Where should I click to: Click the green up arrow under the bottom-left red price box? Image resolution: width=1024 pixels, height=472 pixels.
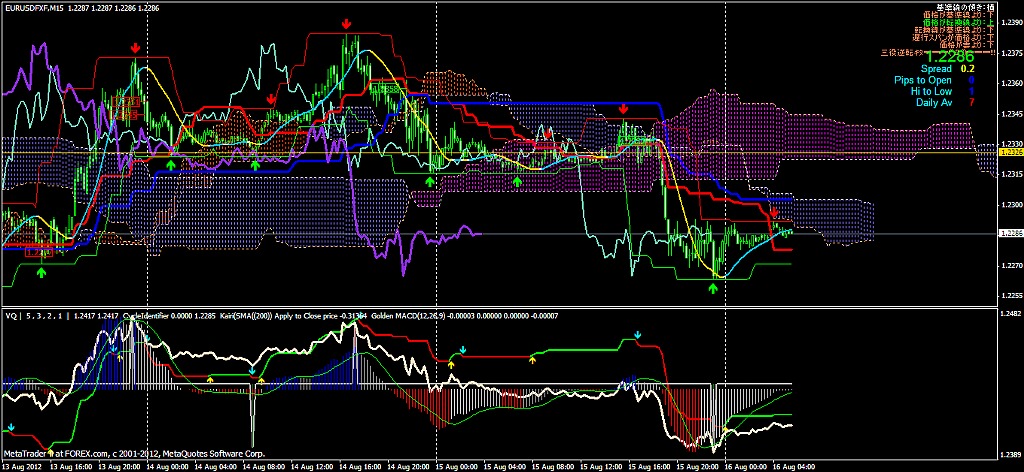pos(42,274)
